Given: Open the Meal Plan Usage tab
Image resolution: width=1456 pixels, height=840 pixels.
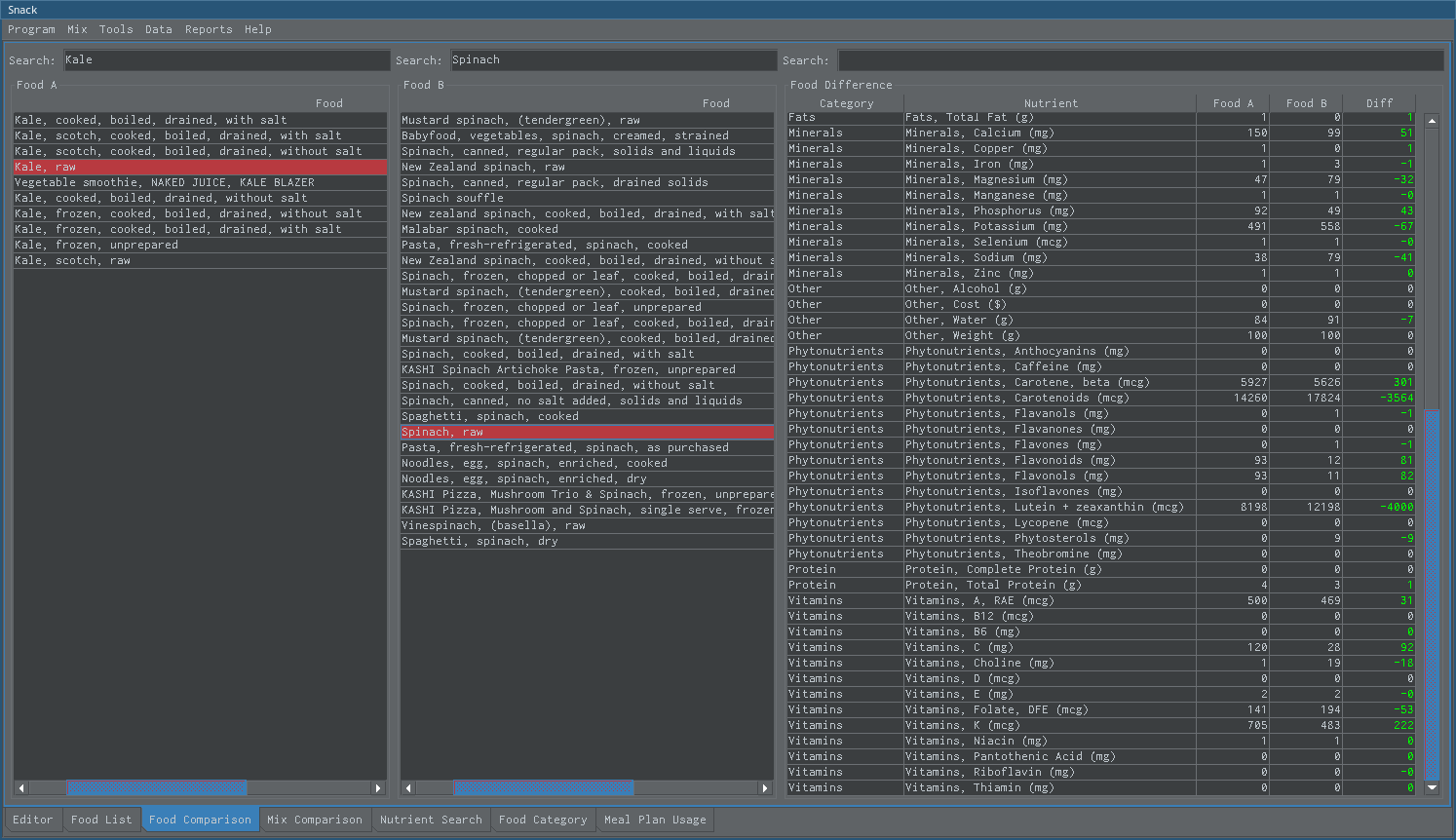Looking at the screenshot, I should pyautogui.click(x=655, y=820).
